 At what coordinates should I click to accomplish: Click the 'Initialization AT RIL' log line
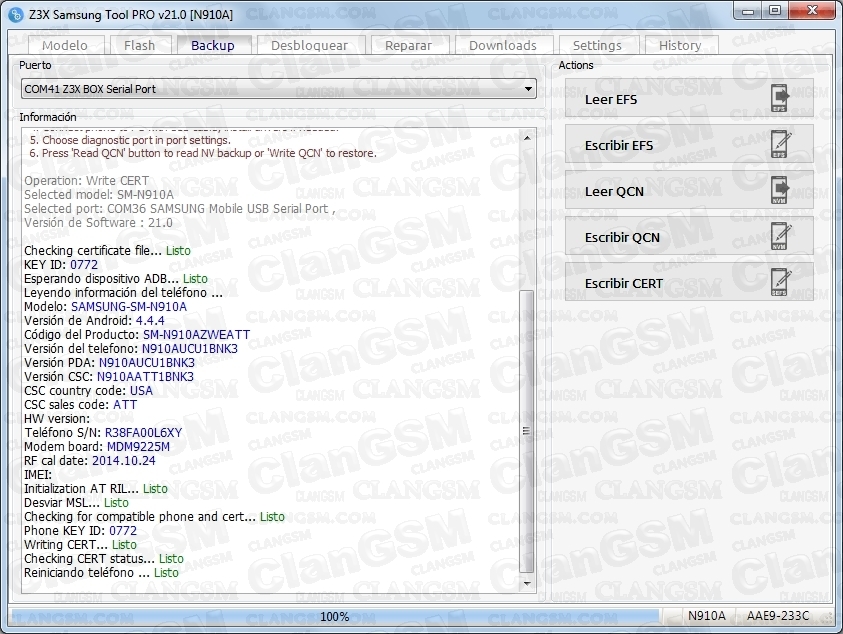(x=96, y=488)
